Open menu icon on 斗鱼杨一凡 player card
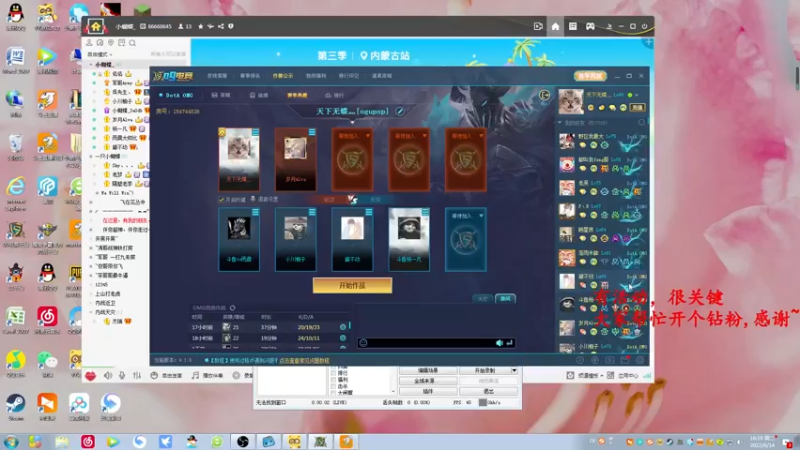 425,212
